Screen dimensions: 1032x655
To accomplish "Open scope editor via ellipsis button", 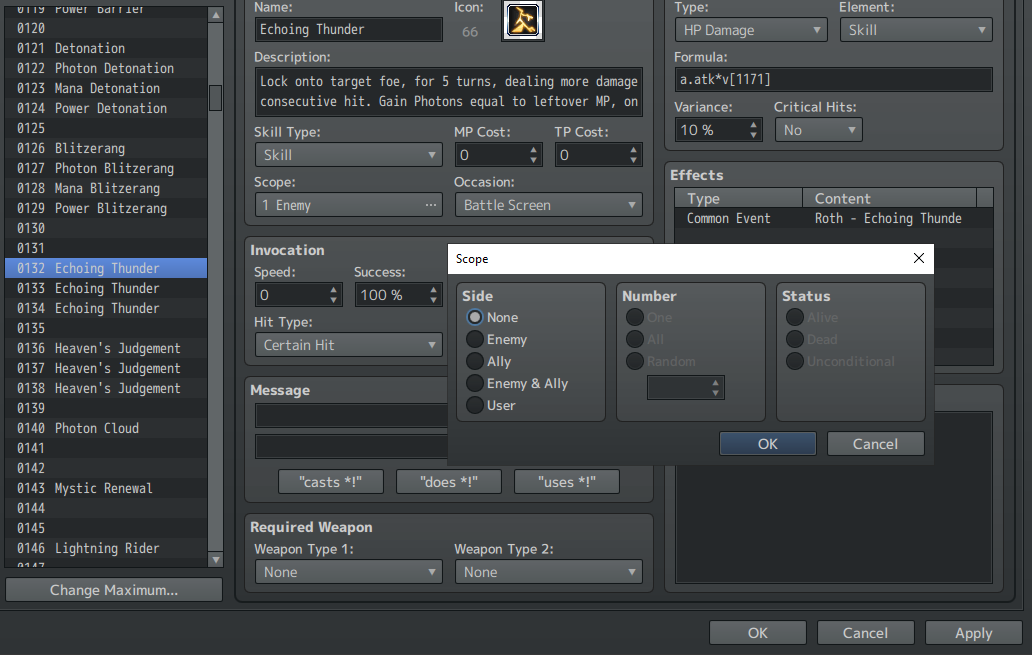I will [430, 205].
